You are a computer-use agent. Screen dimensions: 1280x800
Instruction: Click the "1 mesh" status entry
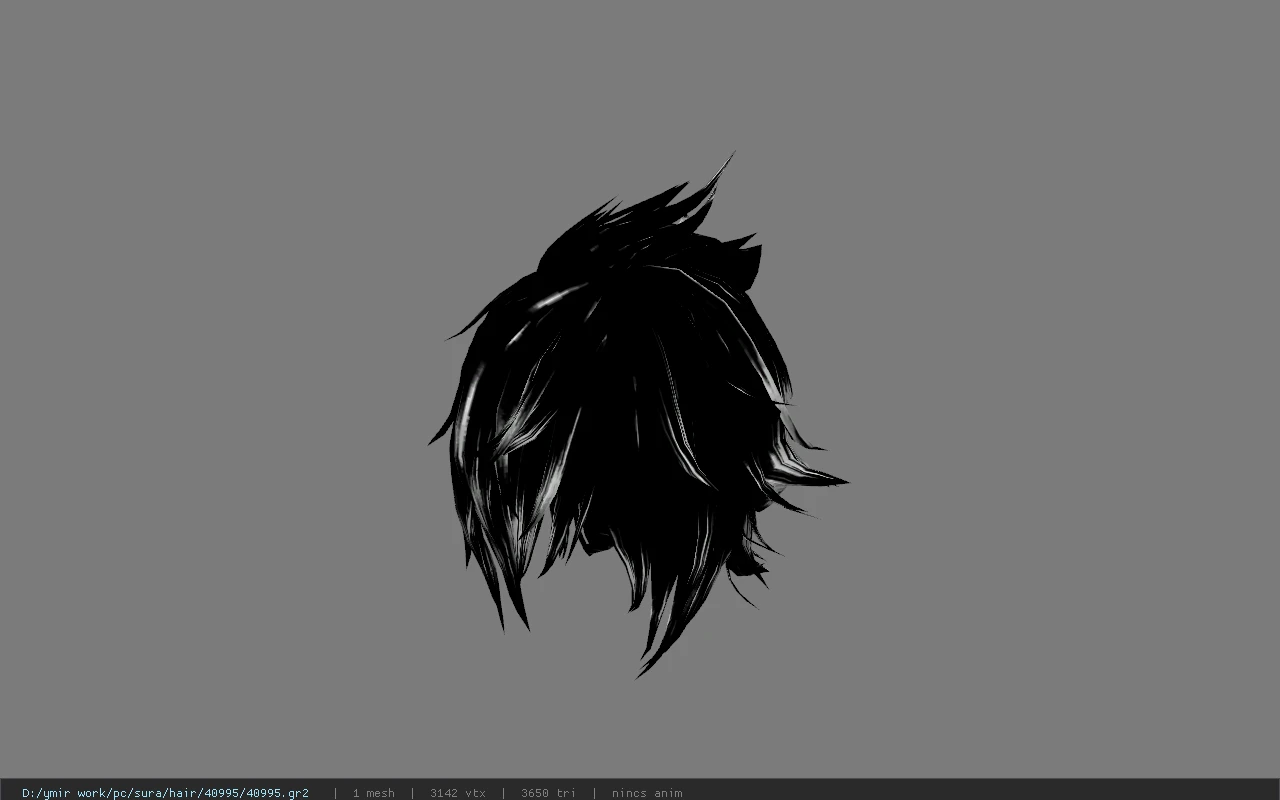373,793
